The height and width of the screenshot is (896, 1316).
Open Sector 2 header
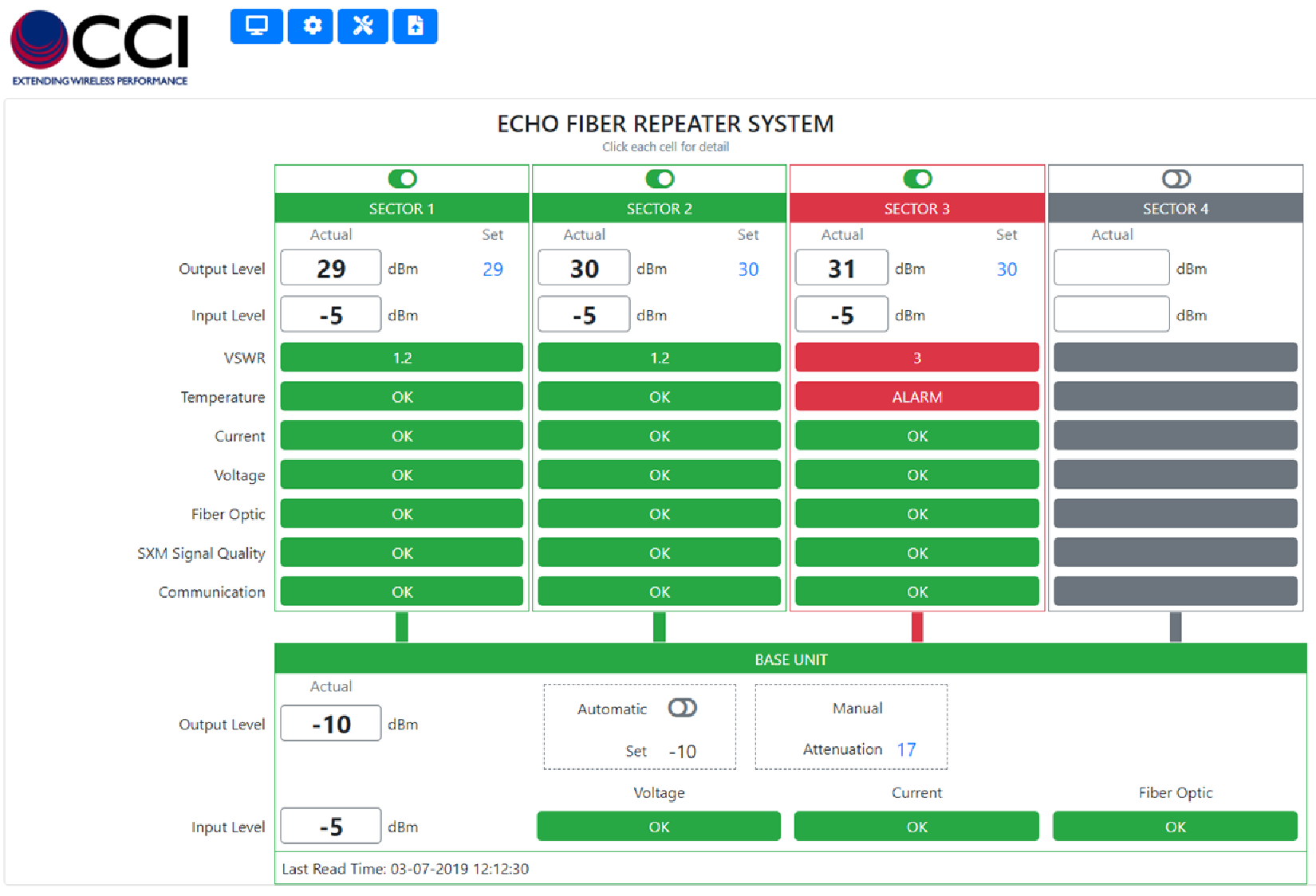[660, 208]
